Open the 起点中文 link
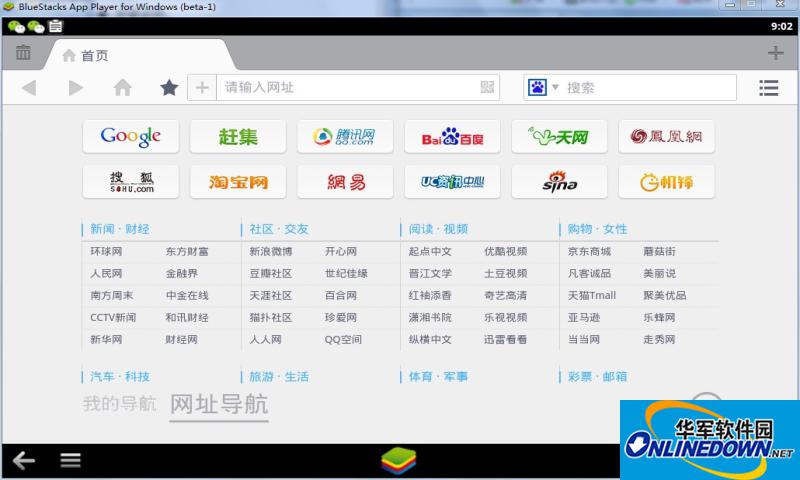This screenshot has height=480, width=800. point(430,251)
